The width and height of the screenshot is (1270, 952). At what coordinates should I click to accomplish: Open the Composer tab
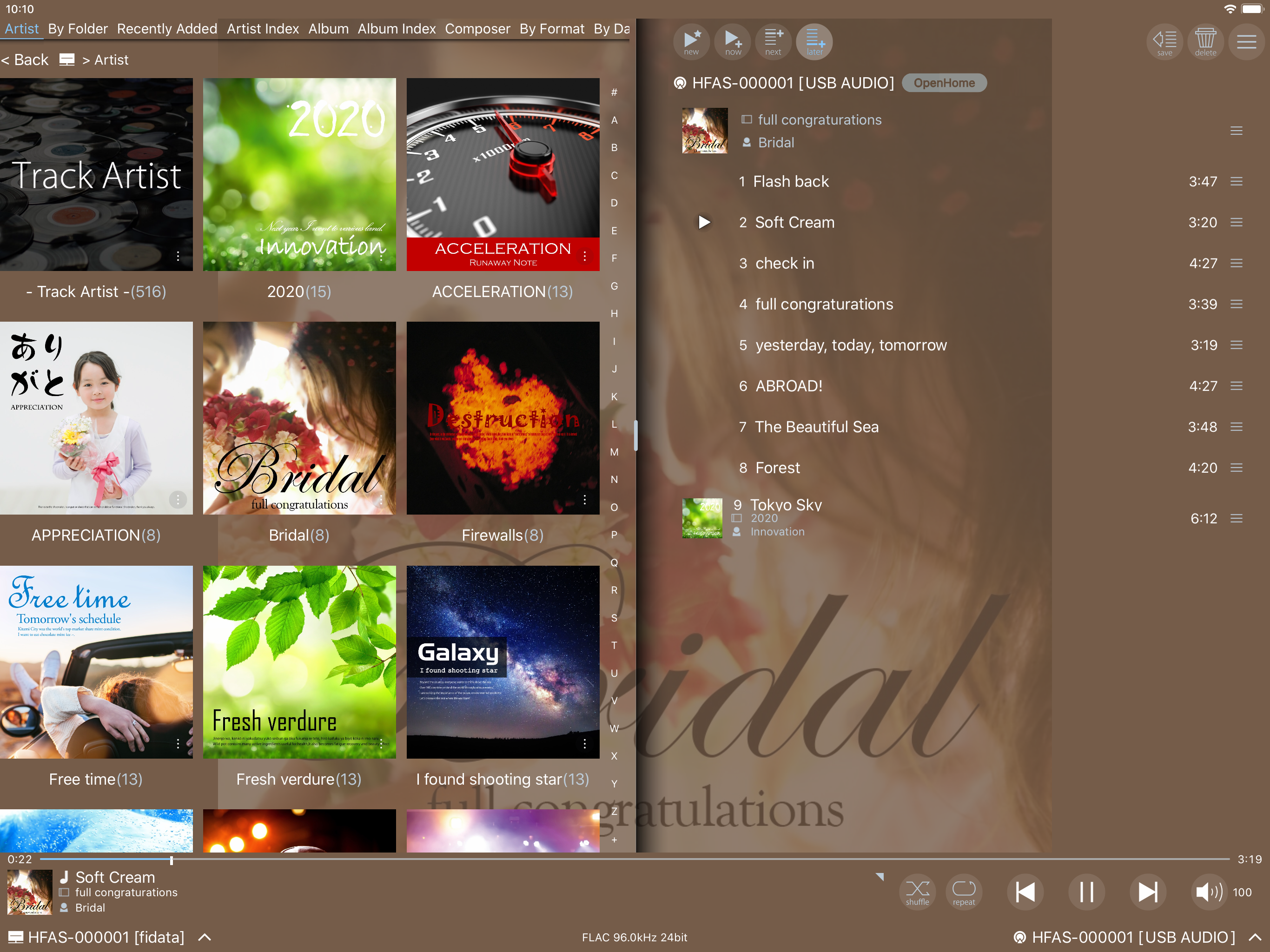[x=477, y=29]
